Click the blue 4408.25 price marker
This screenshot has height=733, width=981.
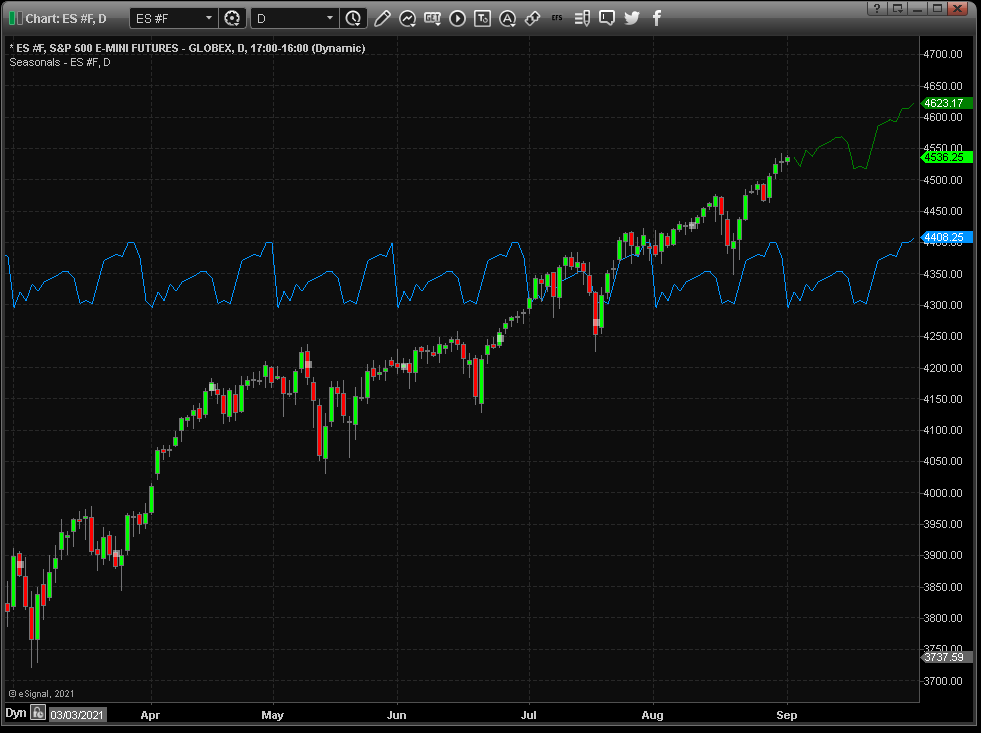pyautogui.click(x=946, y=237)
